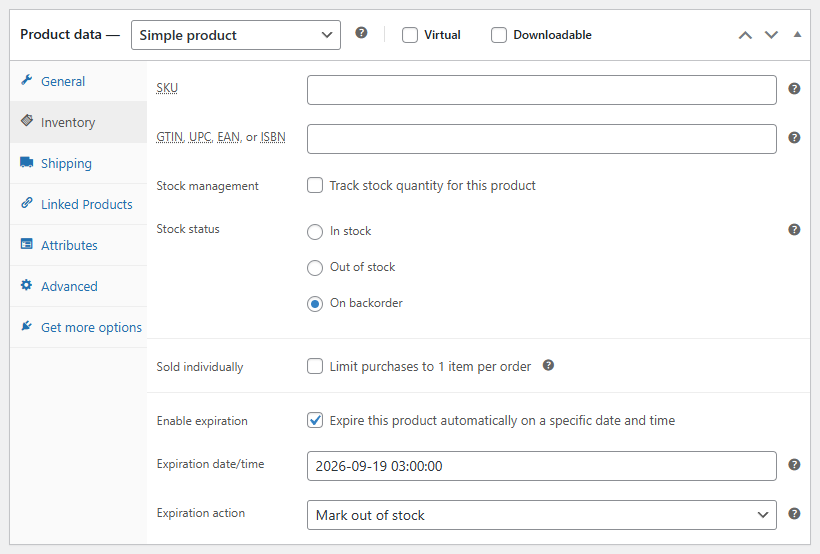Collapse the Product data panel toggle triangle
This screenshot has height=554, width=820.
pyautogui.click(x=797, y=35)
